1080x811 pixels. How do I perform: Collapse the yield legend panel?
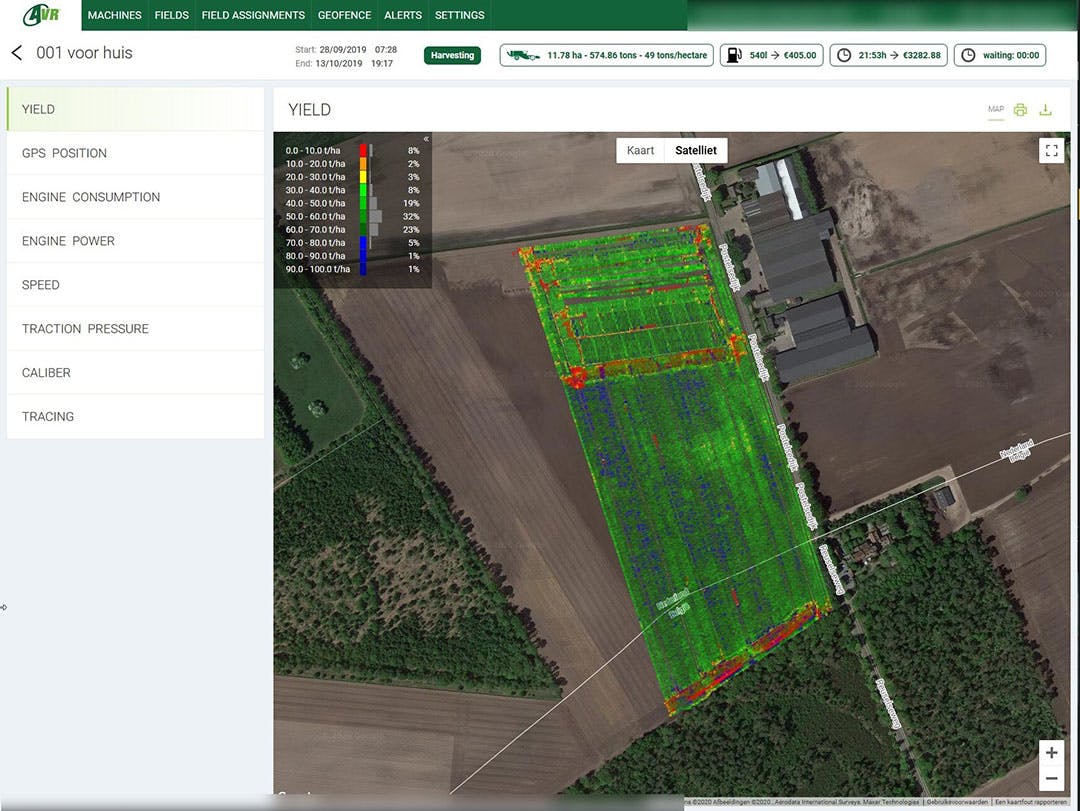426,140
